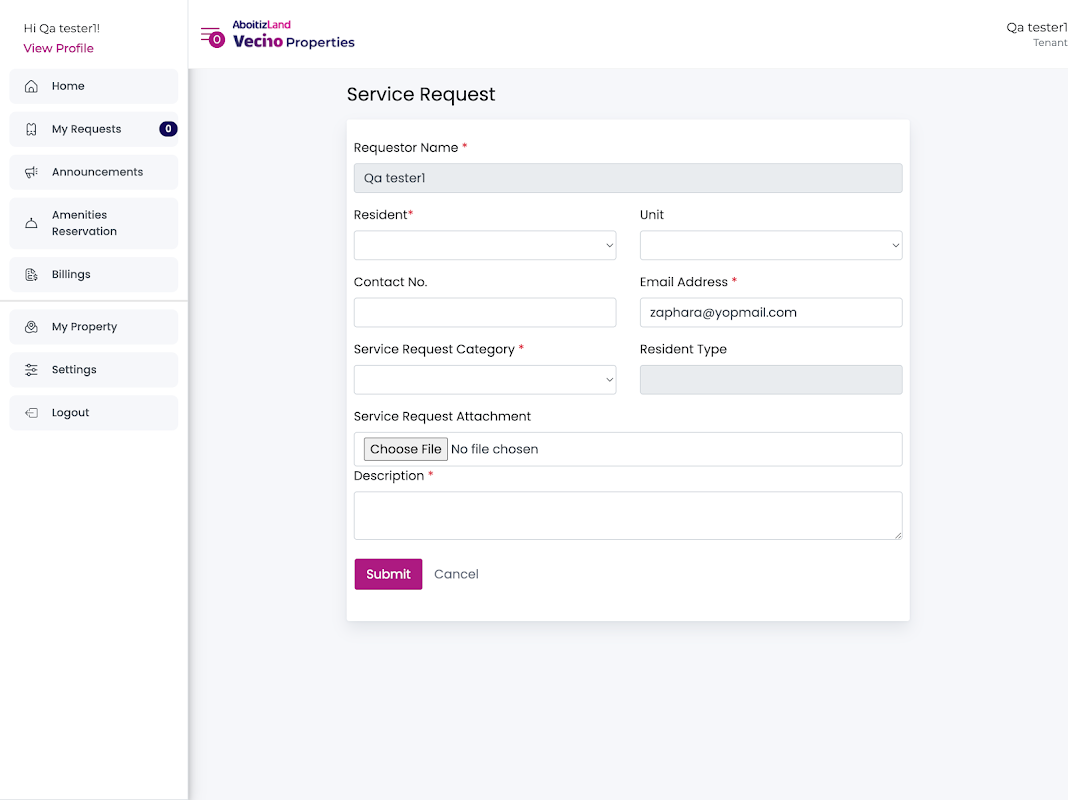Open the Home menu item

tap(94, 86)
